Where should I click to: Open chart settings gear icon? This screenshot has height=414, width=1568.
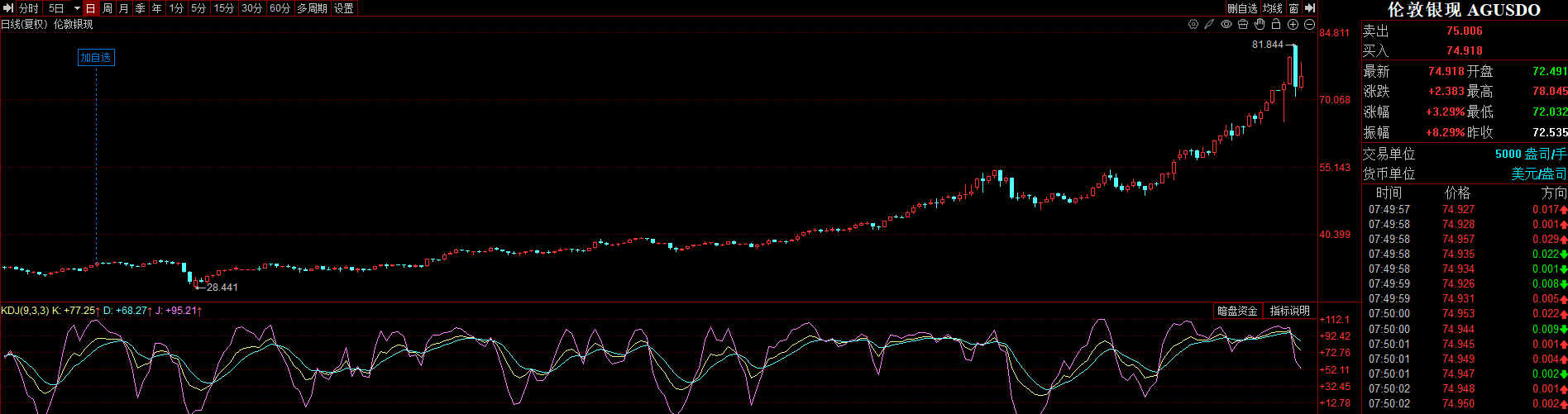[x=1193, y=25]
